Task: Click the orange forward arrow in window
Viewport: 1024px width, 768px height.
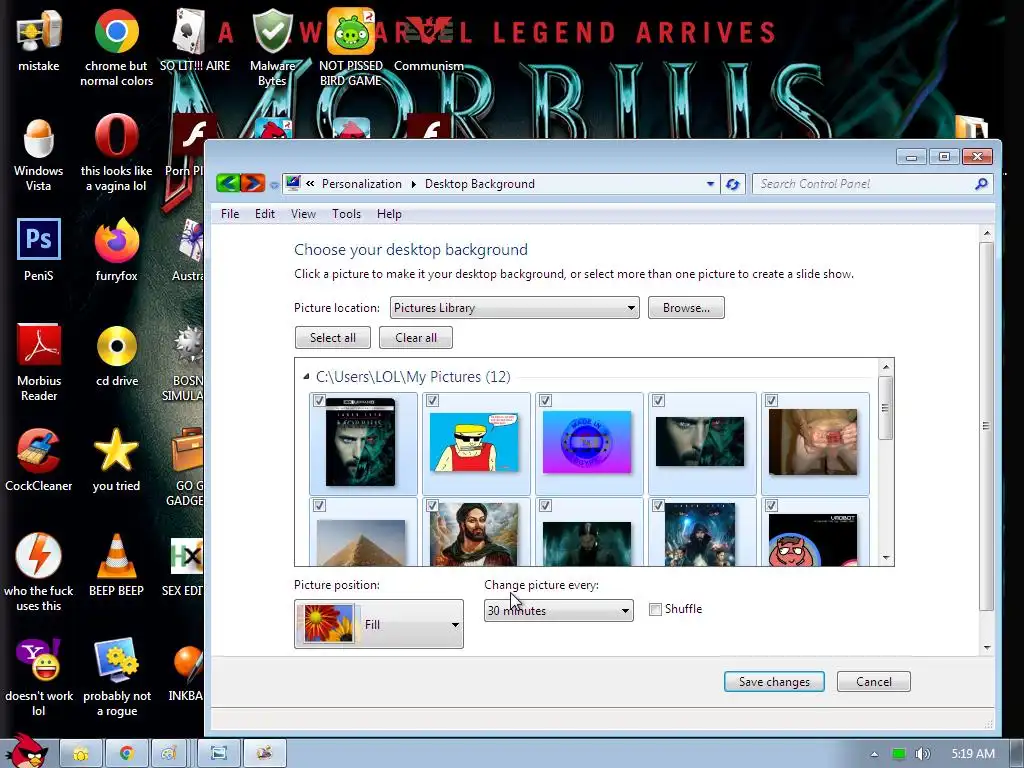Action: click(x=252, y=183)
